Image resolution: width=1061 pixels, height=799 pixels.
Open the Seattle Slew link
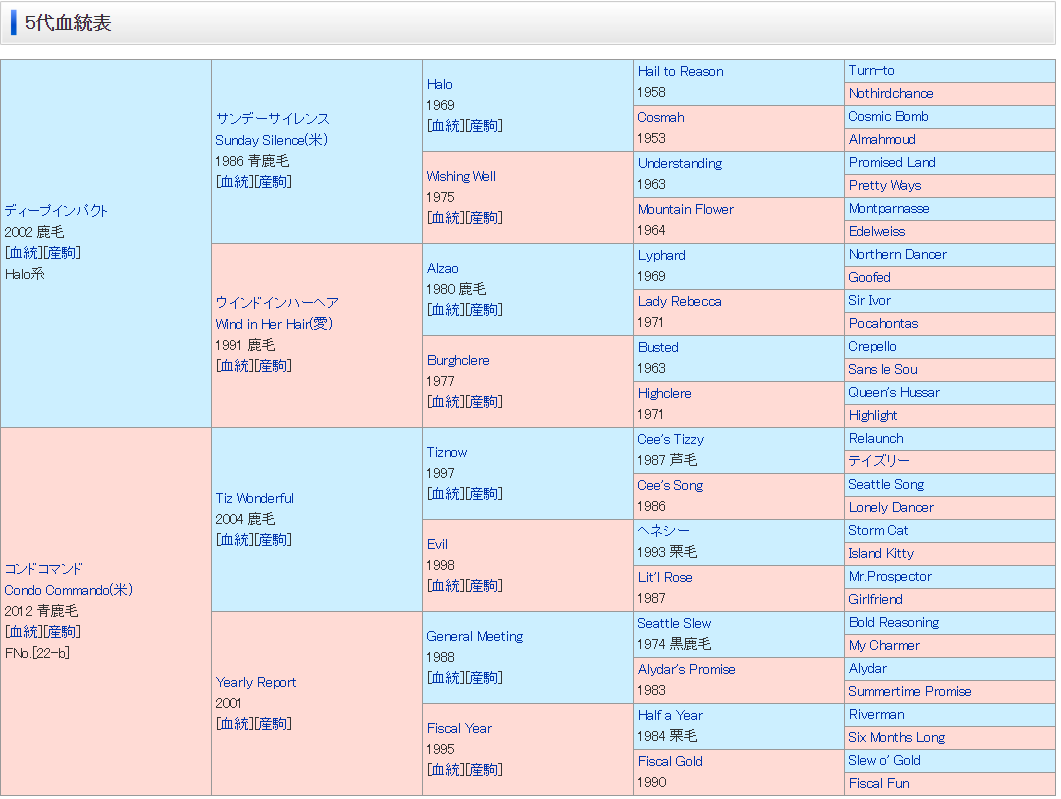click(x=675, y=624)
